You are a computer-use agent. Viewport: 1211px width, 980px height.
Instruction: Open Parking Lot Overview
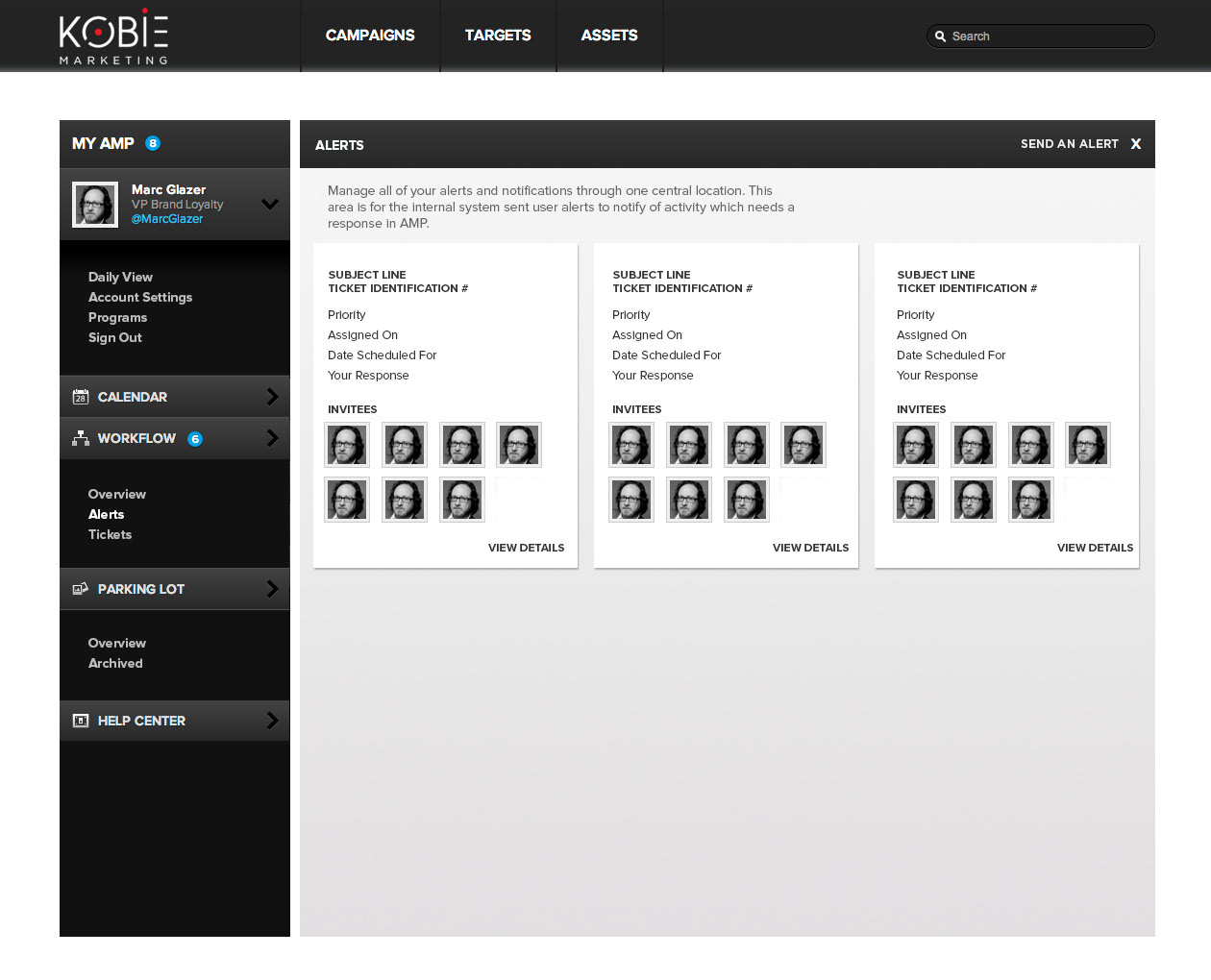(x=117, y=643)
